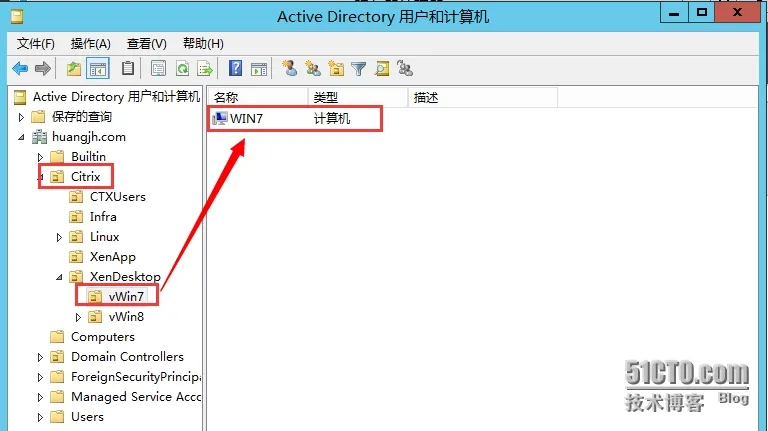
Task: Select the CTXUsers OU
Action: click(118, 197)
